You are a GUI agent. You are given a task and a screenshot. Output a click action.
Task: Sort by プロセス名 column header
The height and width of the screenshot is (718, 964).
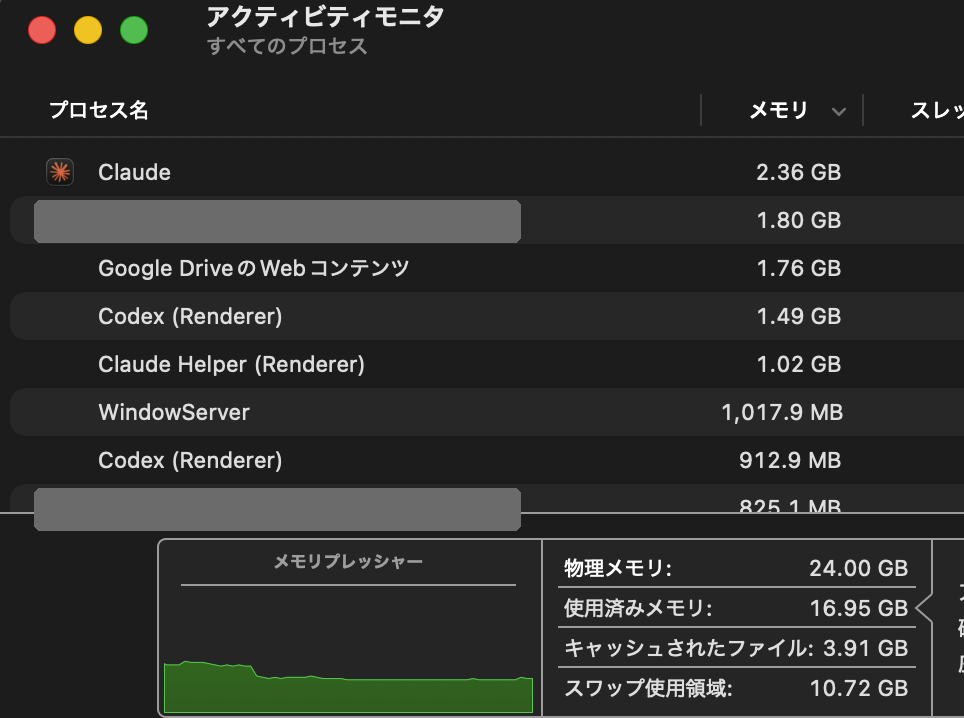point(98,110)
